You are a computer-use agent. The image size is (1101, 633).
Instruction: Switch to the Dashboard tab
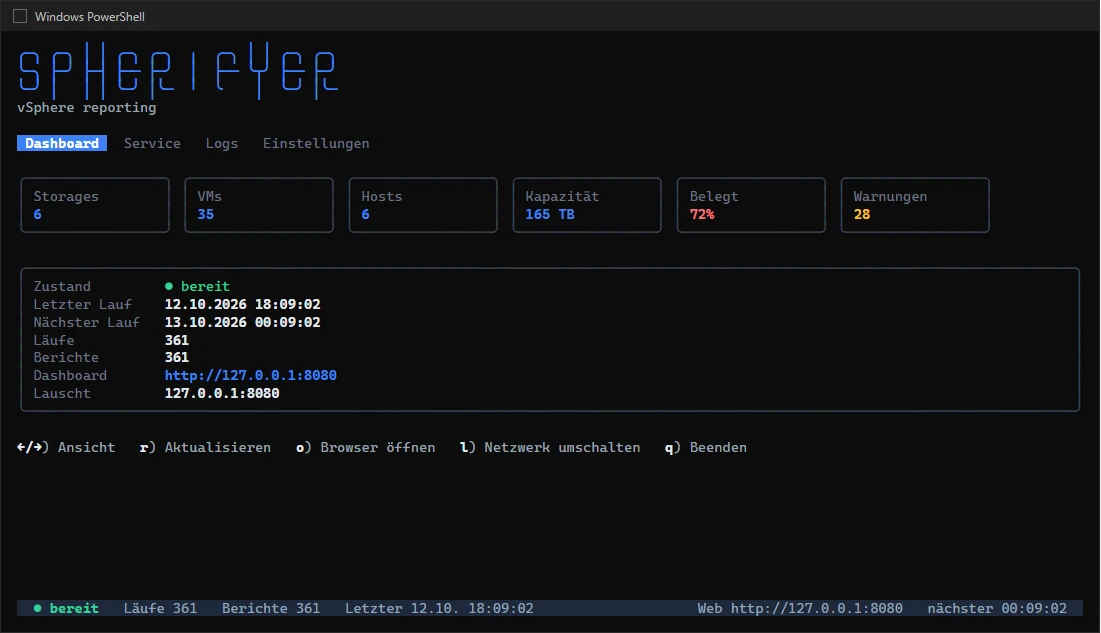coord(62,143)
